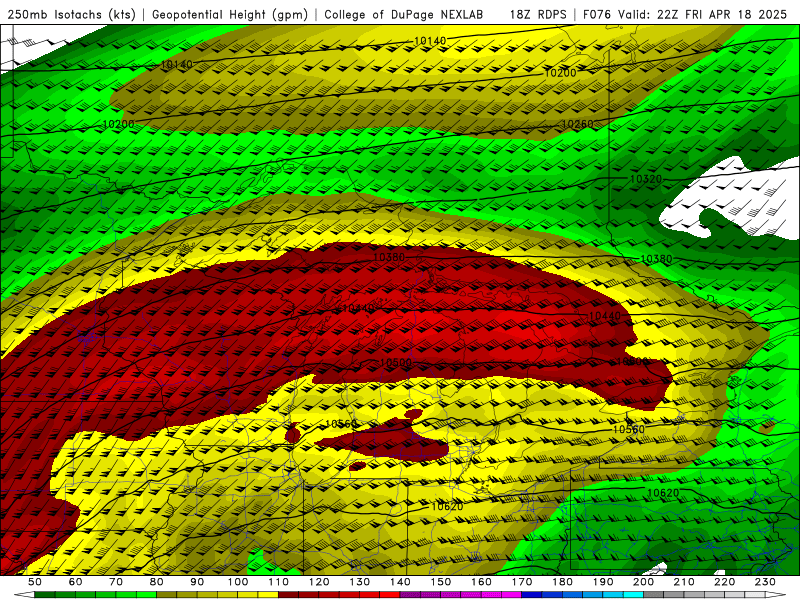Screen dimensions: 800x600
Task: Click the legend value 60
Action: coord(75,582)
